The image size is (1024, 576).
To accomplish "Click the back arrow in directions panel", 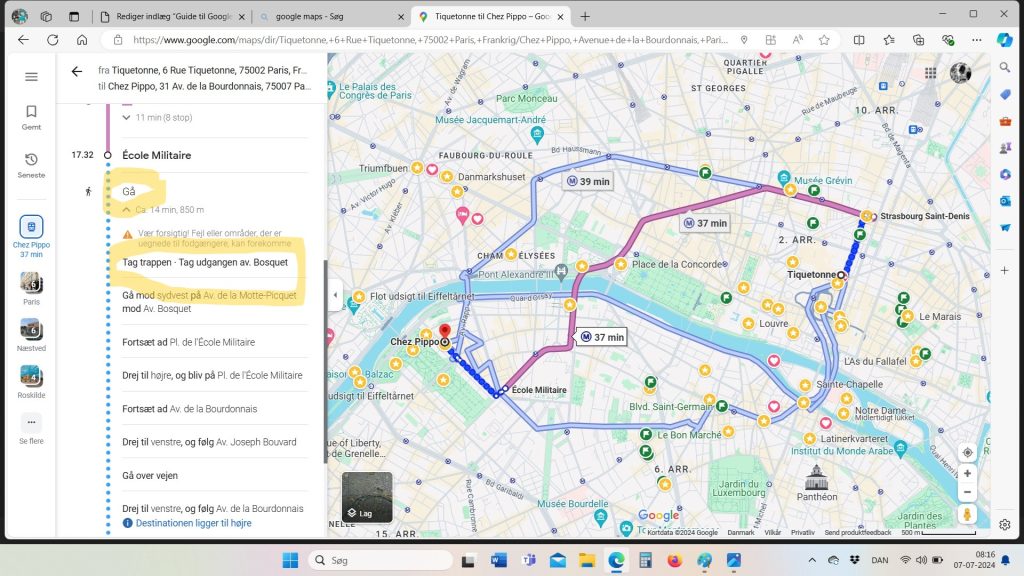I will 77,72.
